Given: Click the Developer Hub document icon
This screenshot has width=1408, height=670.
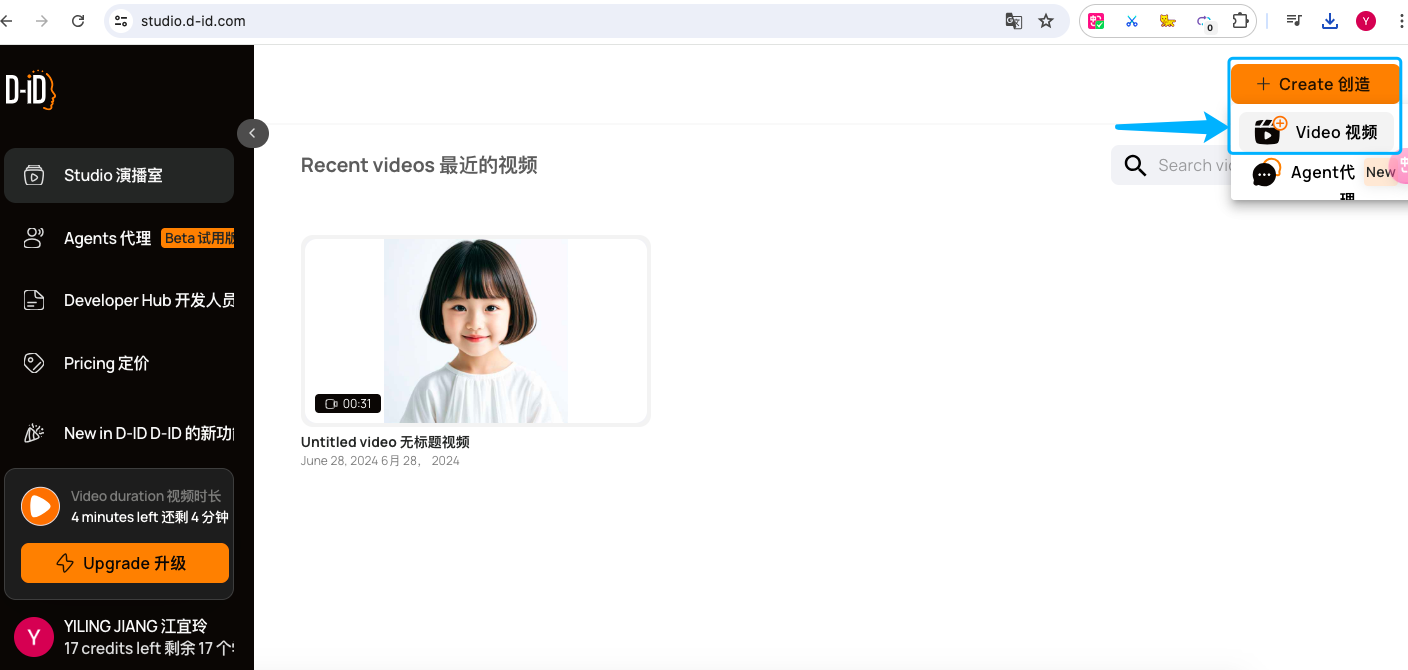Looking at the screenshot, I should pos(34,300).
